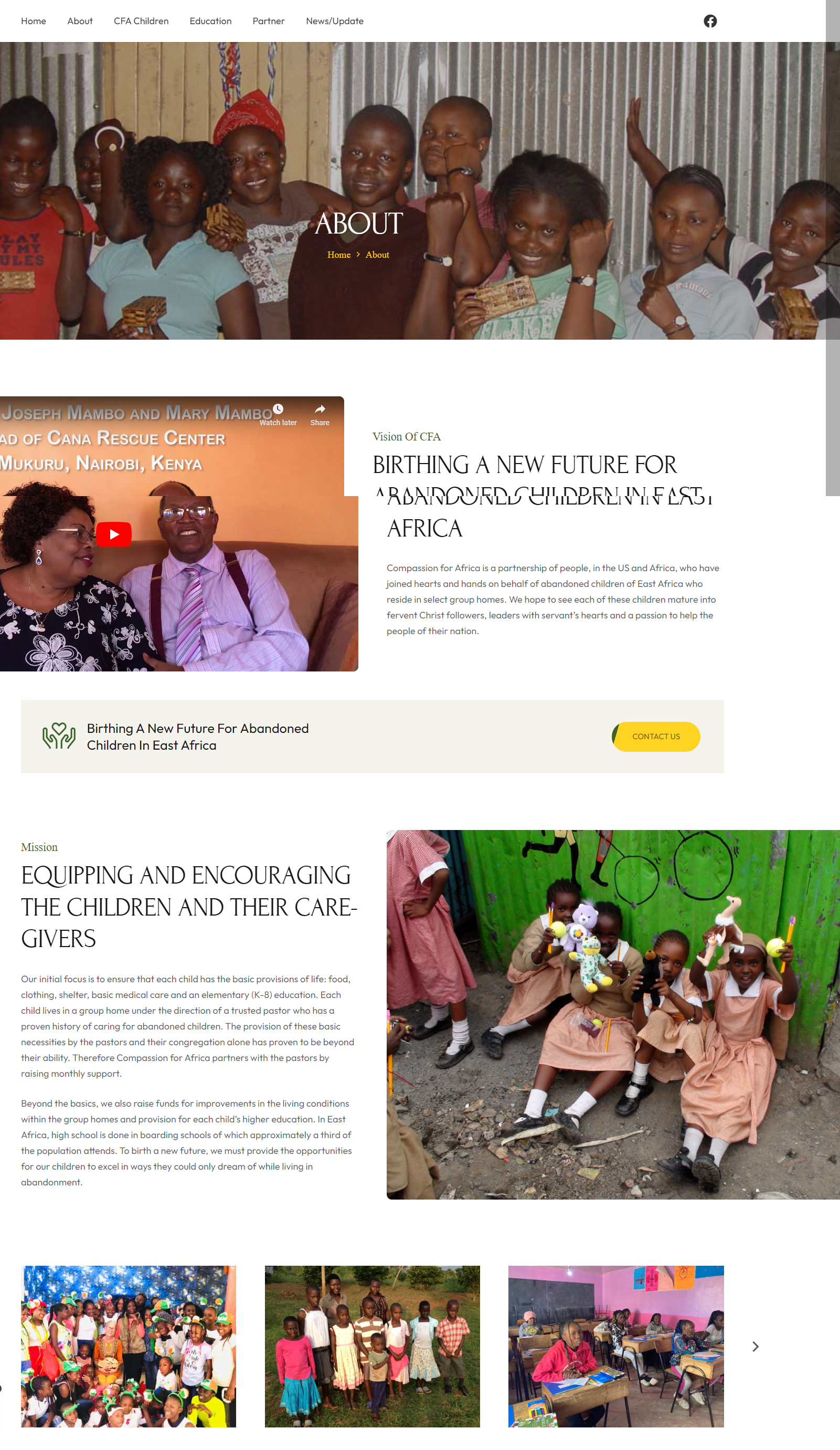
Task: Advance the carousel with the right chevron
Action: (756, 1347)
